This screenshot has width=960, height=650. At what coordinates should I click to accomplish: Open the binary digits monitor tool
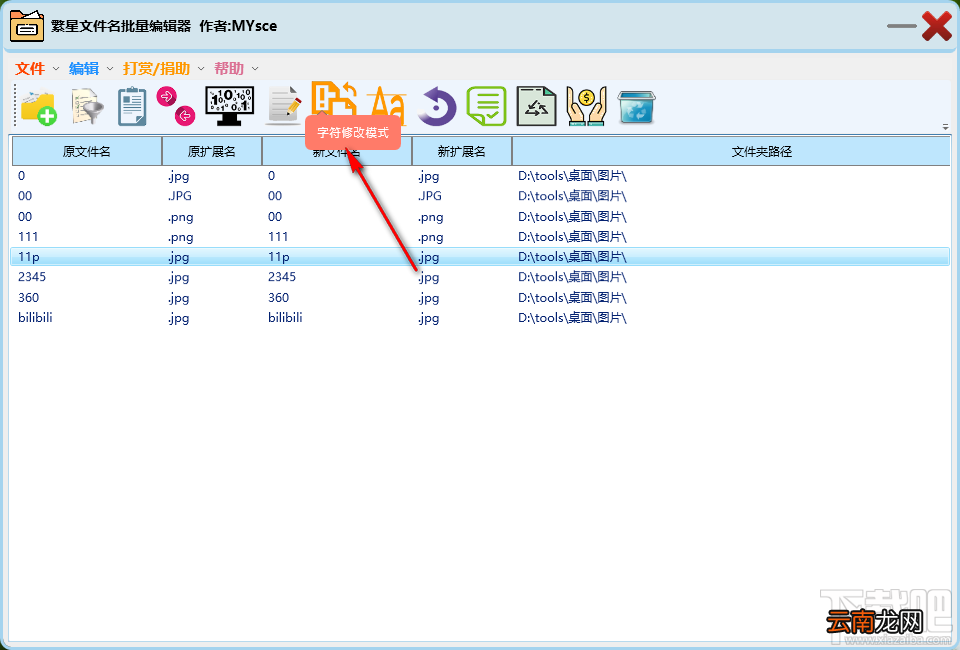pos(230,106)
